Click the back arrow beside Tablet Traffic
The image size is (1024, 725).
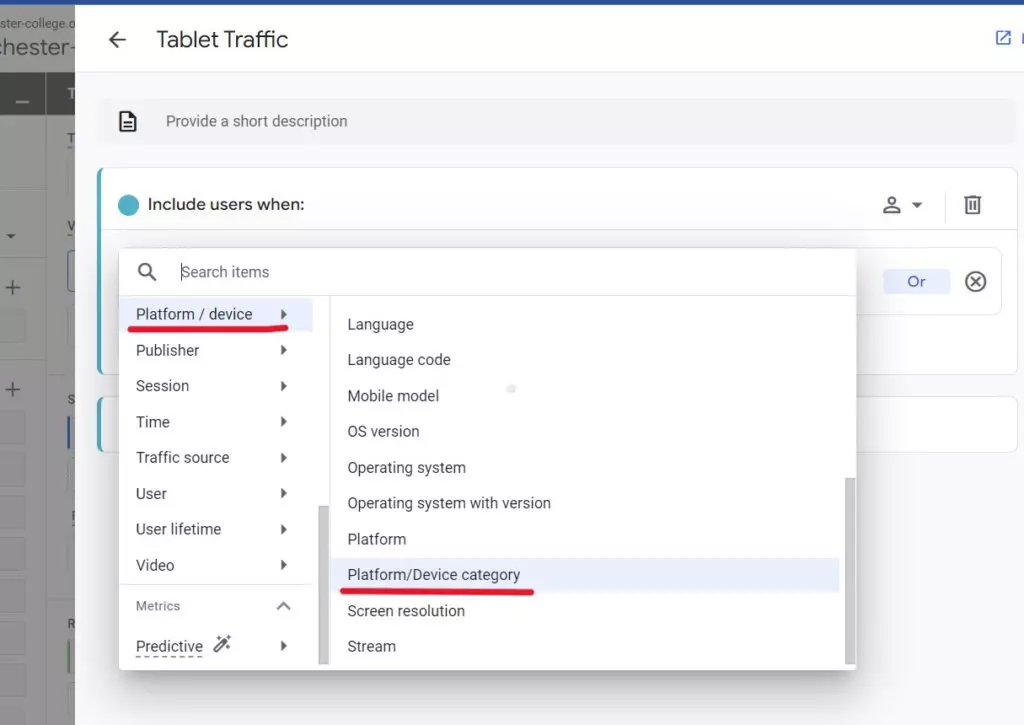[x=117, y=40]
